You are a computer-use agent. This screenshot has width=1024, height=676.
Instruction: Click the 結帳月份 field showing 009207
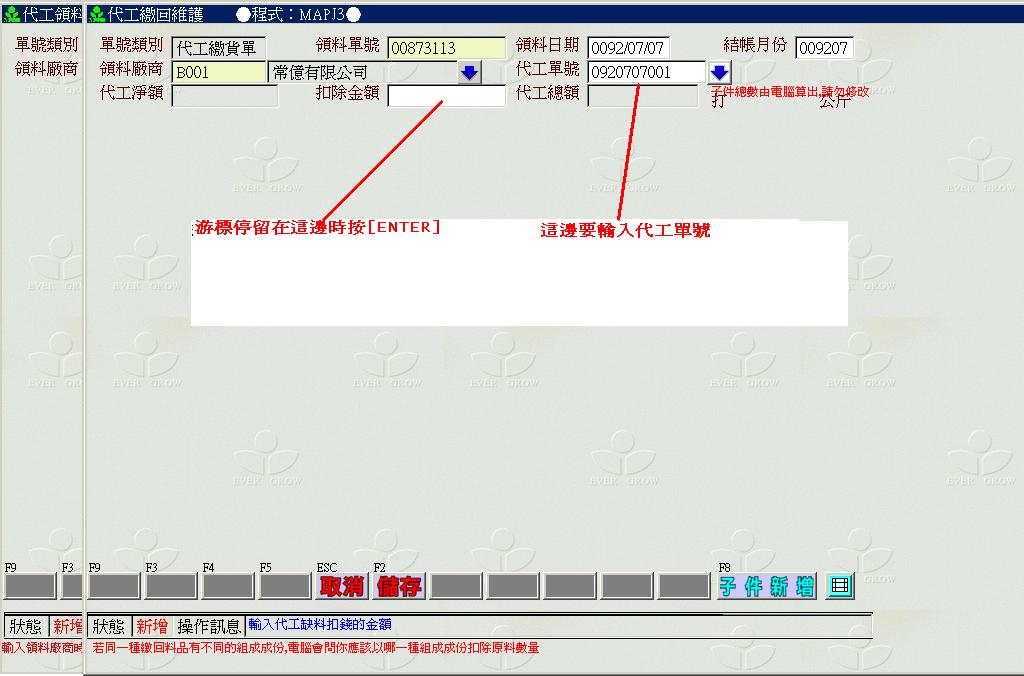point(824,48)
